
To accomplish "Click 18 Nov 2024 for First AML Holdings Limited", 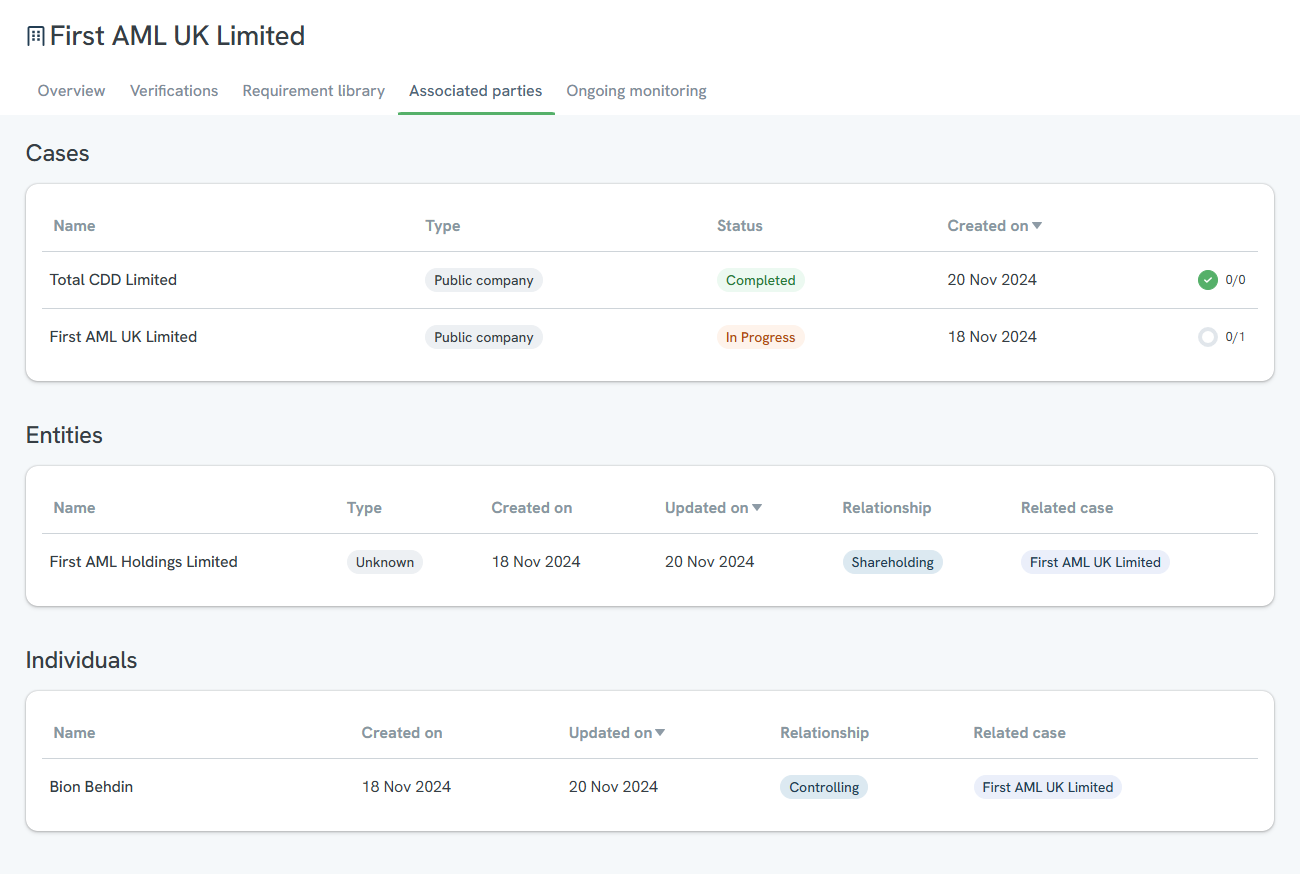I will (536, 562).
